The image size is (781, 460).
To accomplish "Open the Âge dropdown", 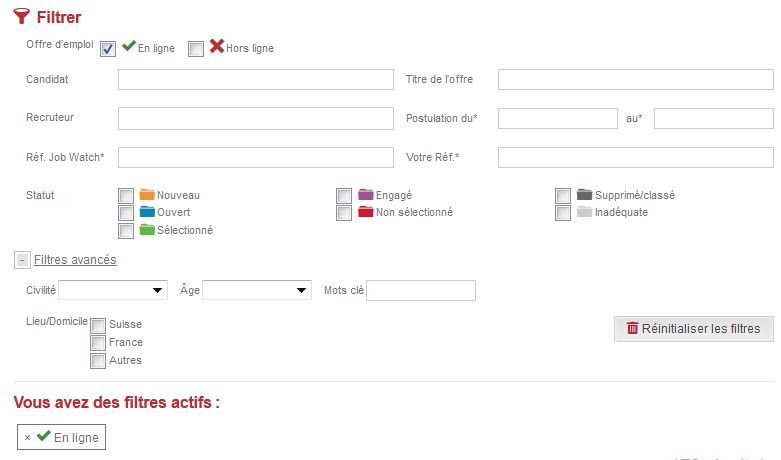I will 257,290.
